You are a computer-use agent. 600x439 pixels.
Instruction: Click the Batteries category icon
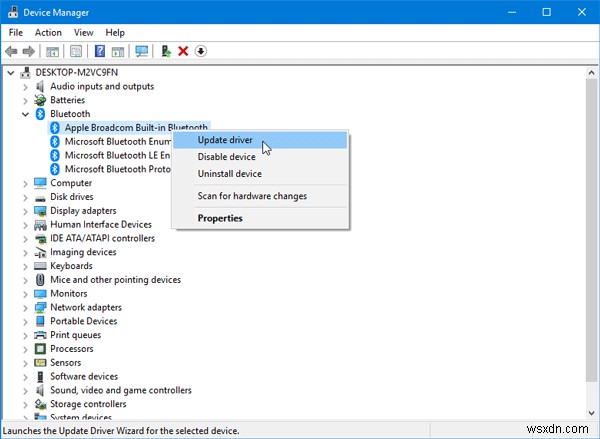pos(40,100)
